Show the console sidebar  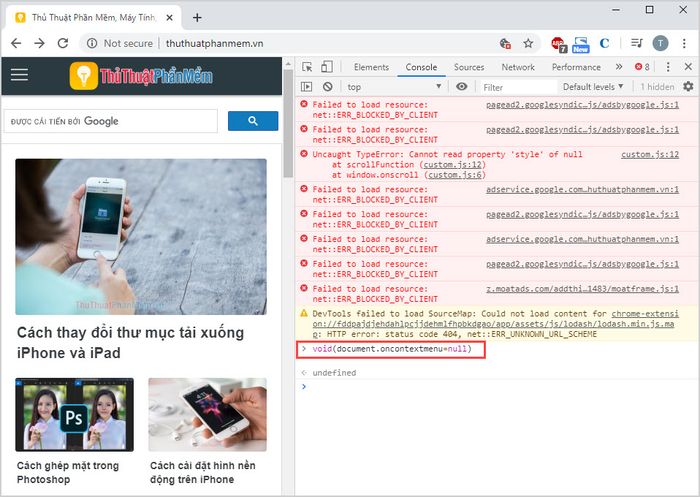point(306,87)
